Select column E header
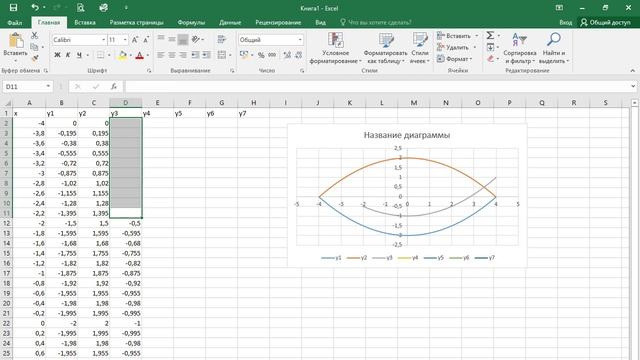Screen dimensions: 640x360 [x=158, y=103]
